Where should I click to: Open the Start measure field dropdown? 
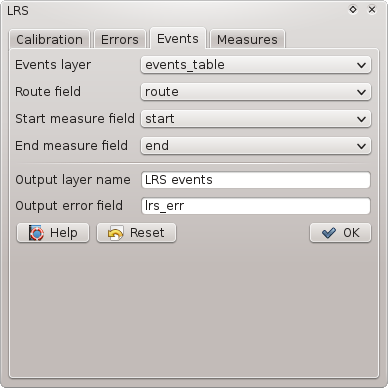pos(256,119)
